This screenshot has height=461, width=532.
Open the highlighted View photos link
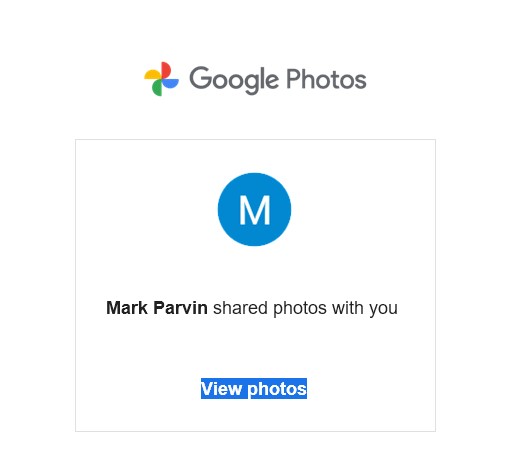tap(254, 388)
